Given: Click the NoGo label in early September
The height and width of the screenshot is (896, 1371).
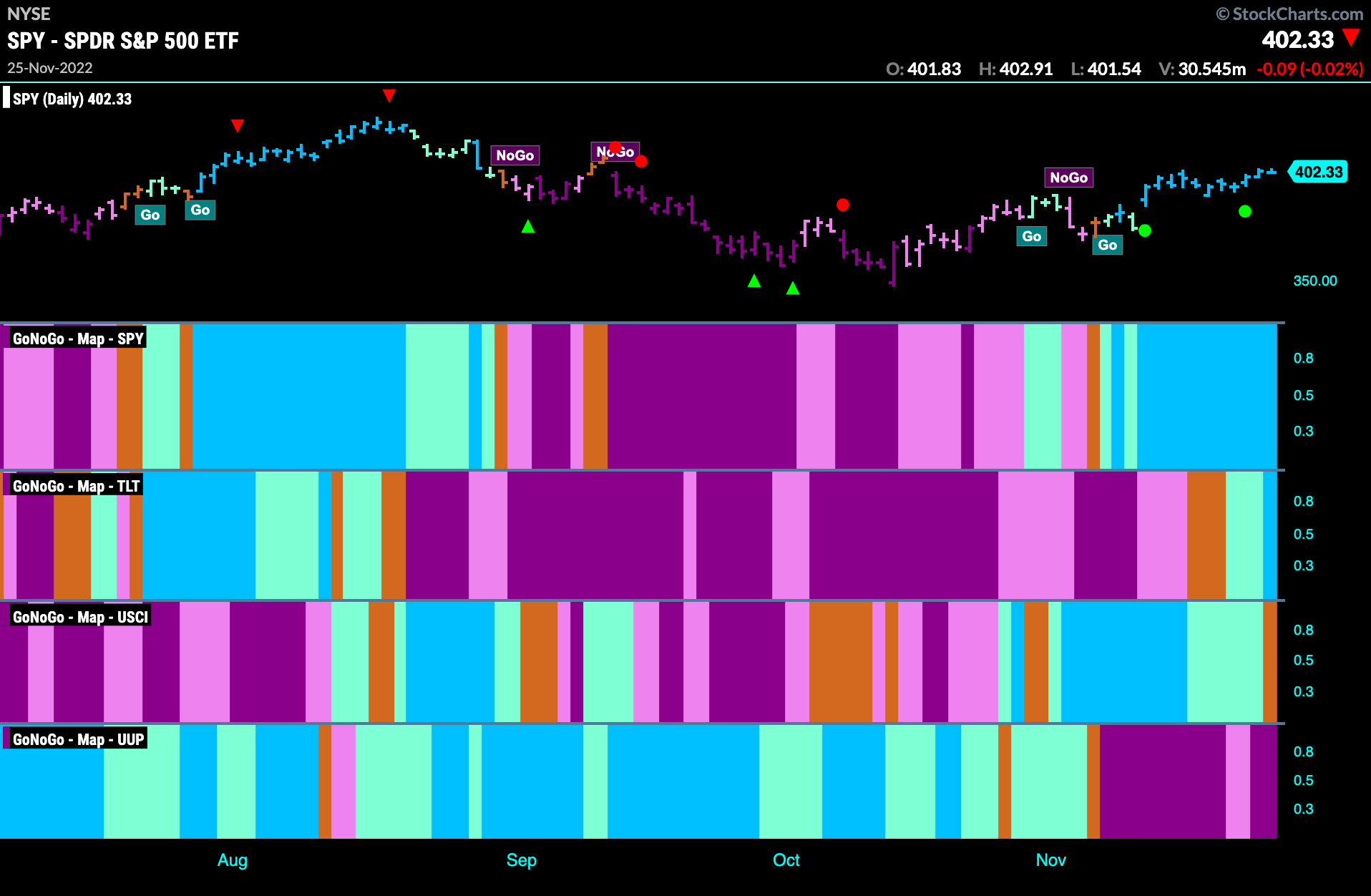Looking at the screenshot, I should point(515,155).
